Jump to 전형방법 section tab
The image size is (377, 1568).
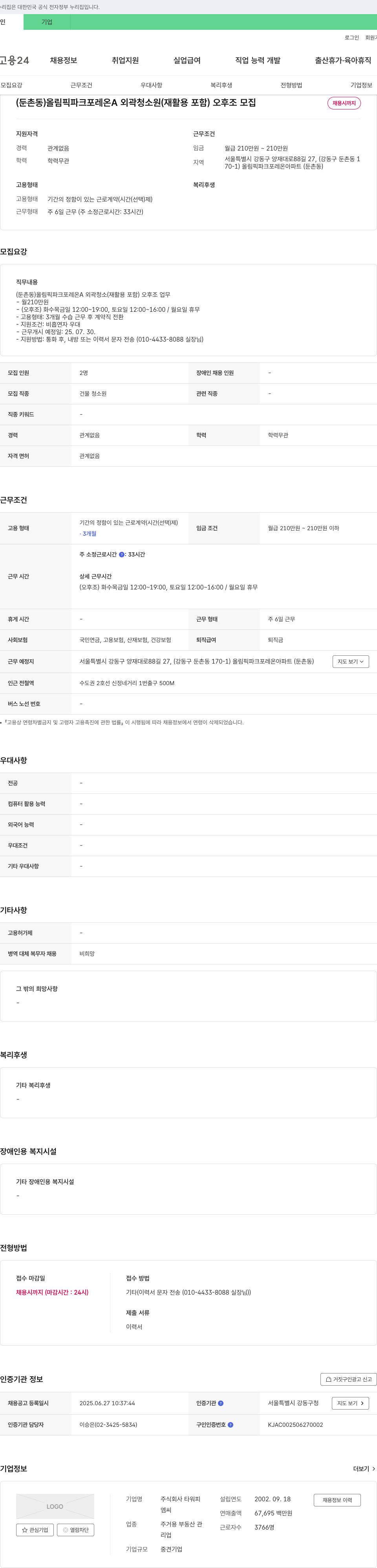(x=291, y=85)
